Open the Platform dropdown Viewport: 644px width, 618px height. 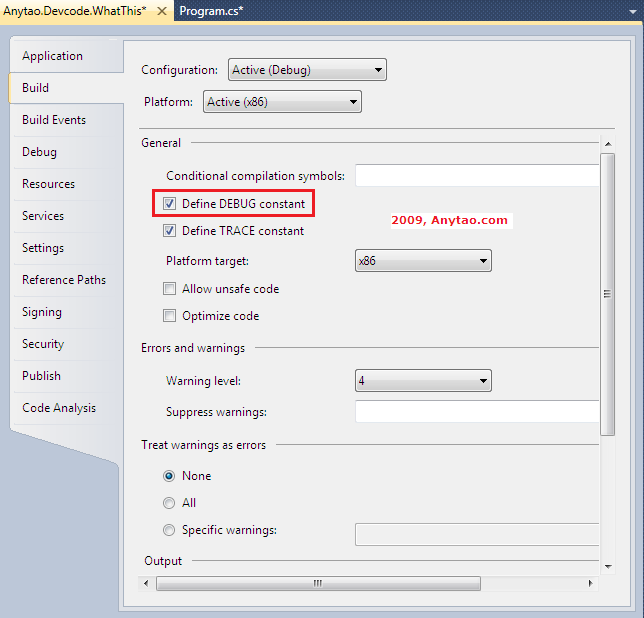coord(282,102)
